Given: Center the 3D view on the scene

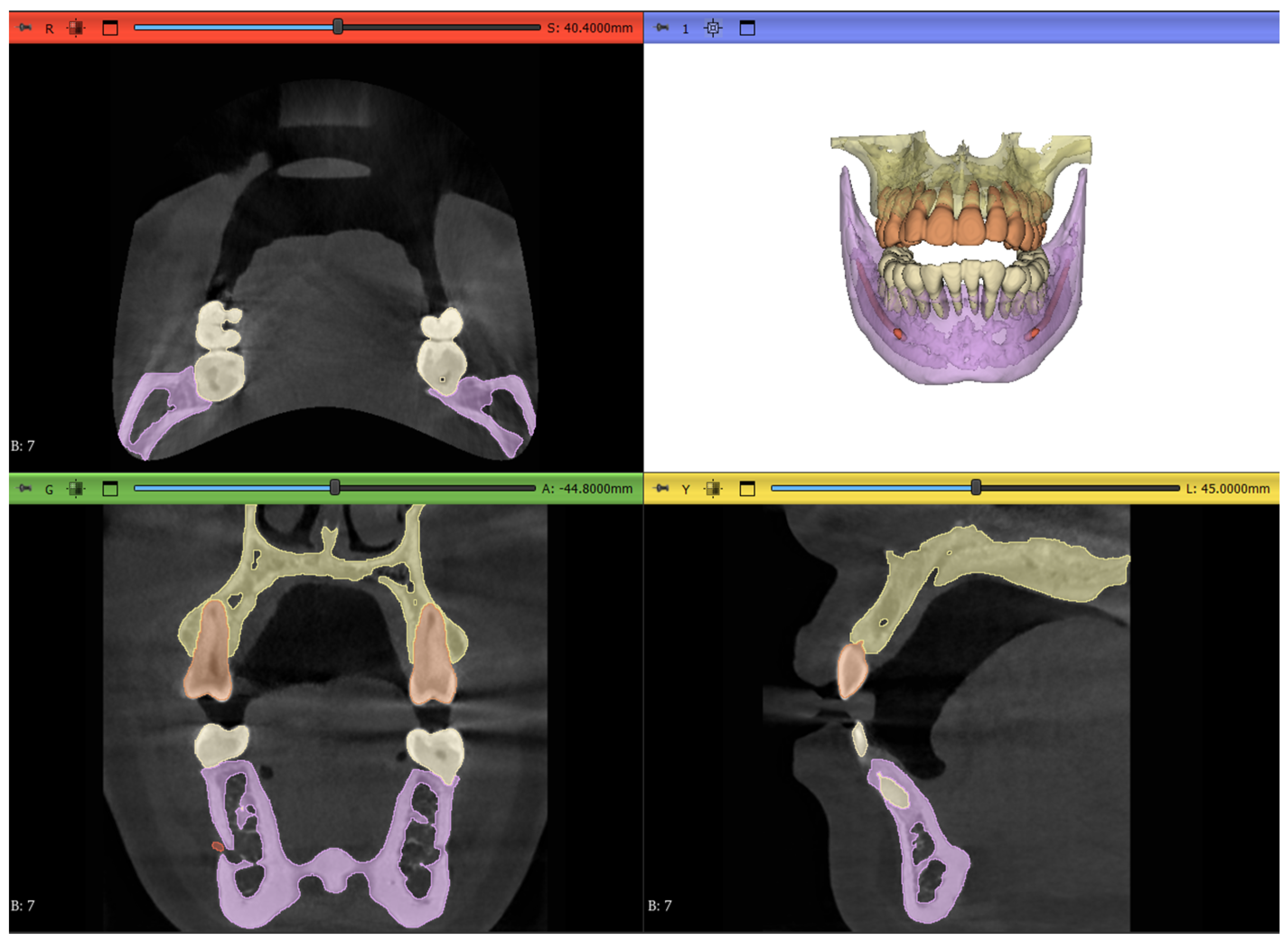Looking at the screenshot, I should 713,28.
